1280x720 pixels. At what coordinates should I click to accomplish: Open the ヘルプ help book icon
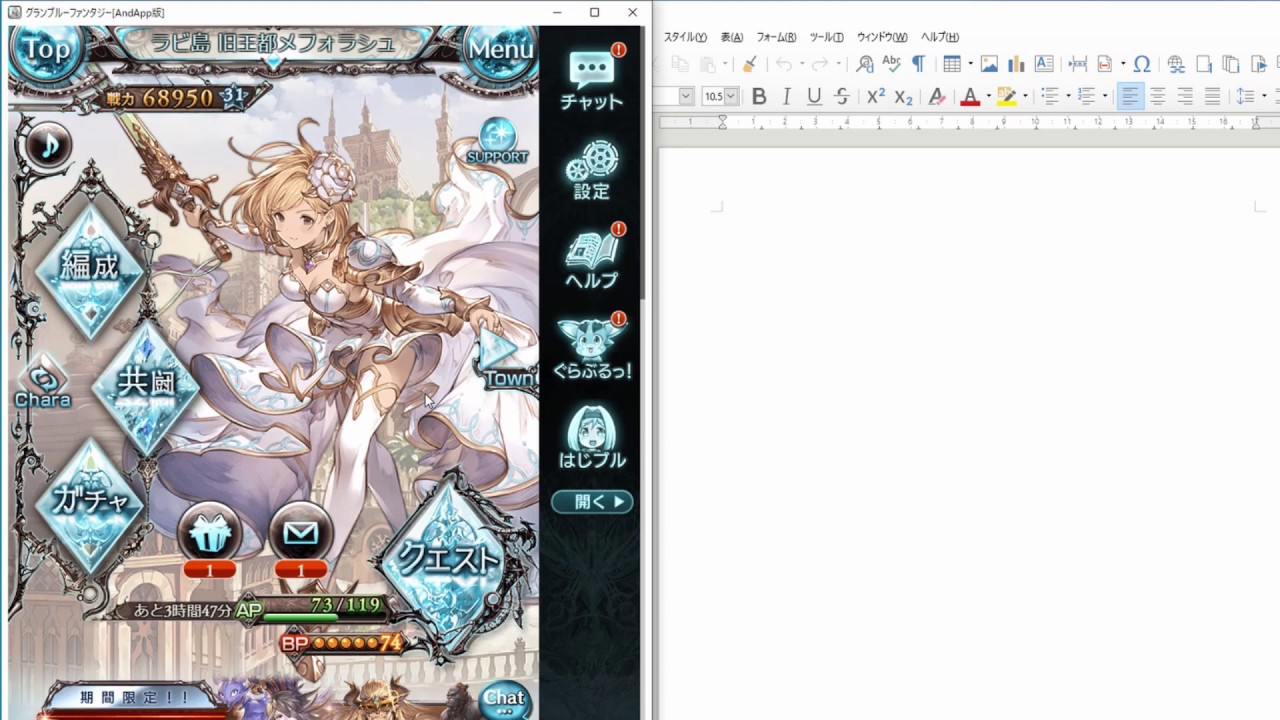(592, 259)
